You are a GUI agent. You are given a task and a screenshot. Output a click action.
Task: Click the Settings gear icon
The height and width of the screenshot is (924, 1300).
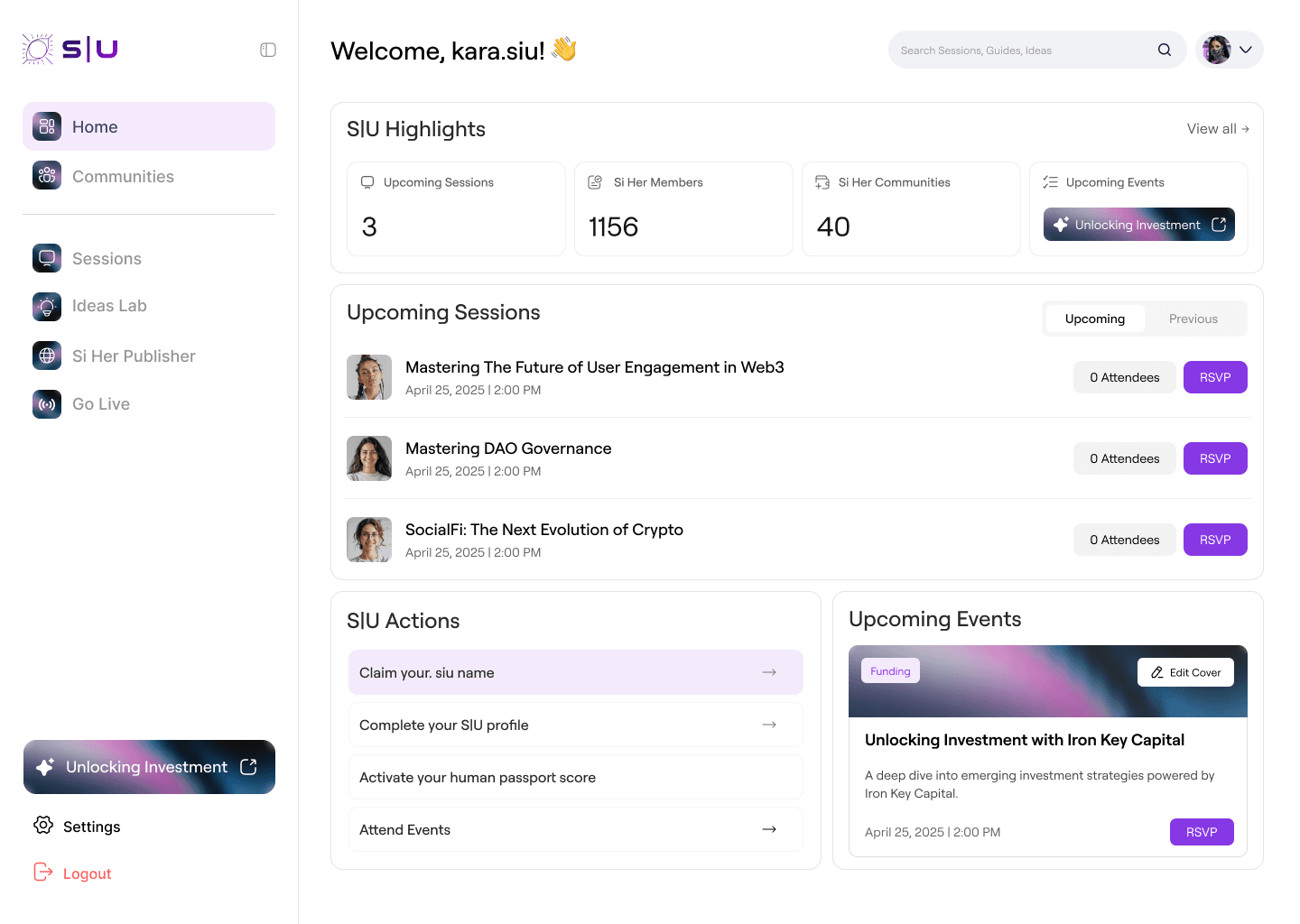(43, 826)
